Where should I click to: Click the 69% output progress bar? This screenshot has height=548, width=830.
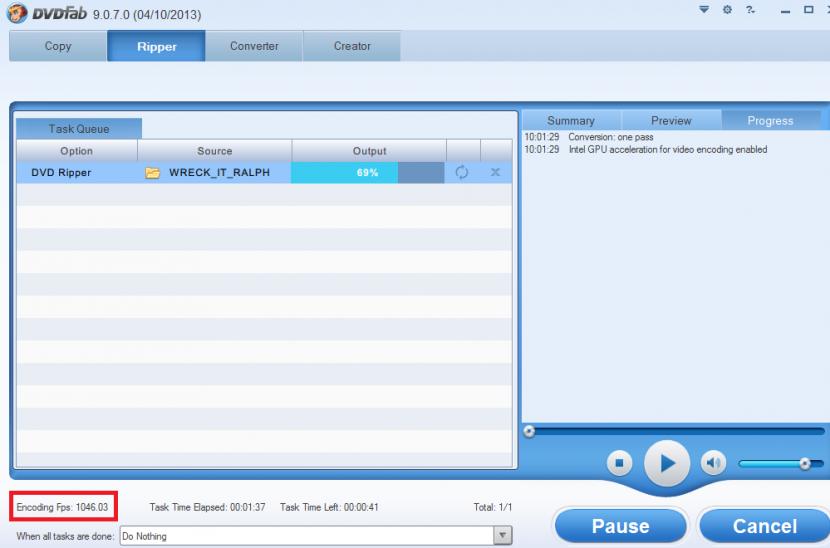367,173
